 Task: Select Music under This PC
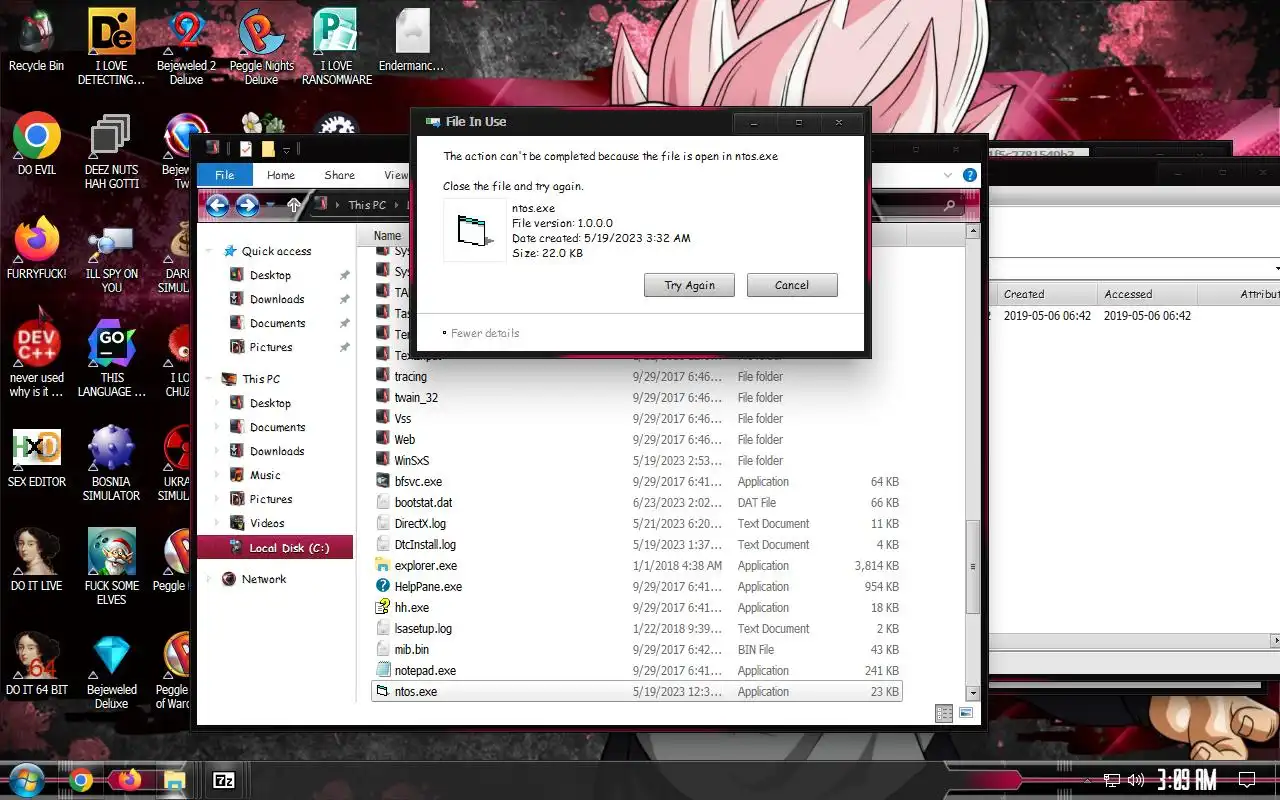pos(265,475)
